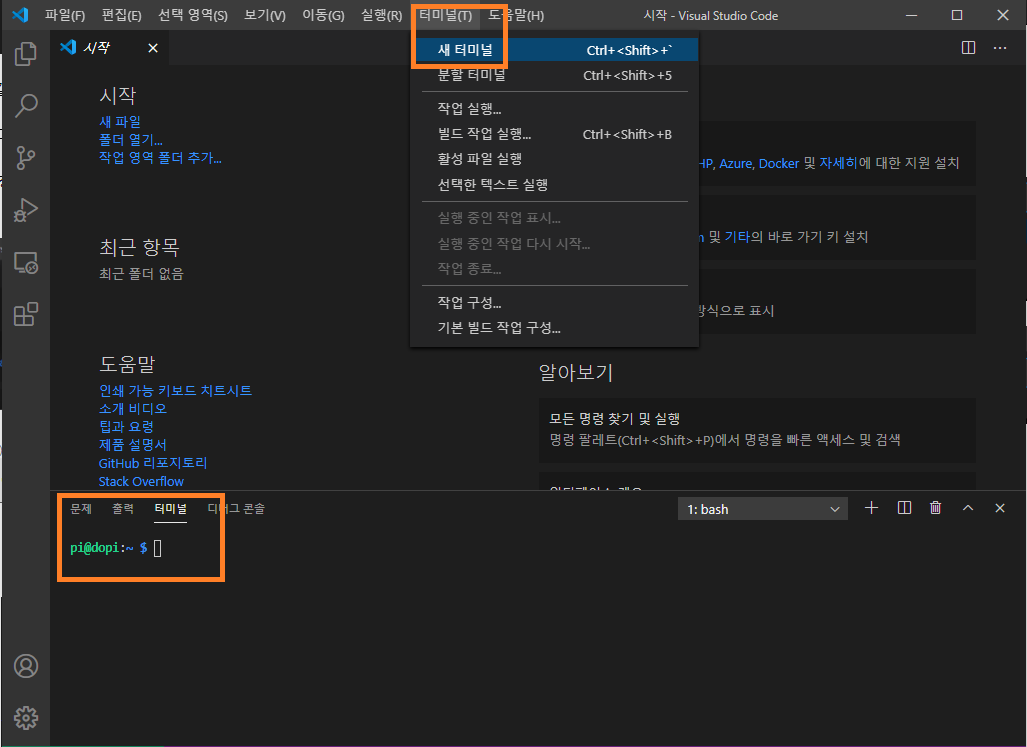
Task: Open the 팁과 요령 link
Action: (x=126, y=427)
